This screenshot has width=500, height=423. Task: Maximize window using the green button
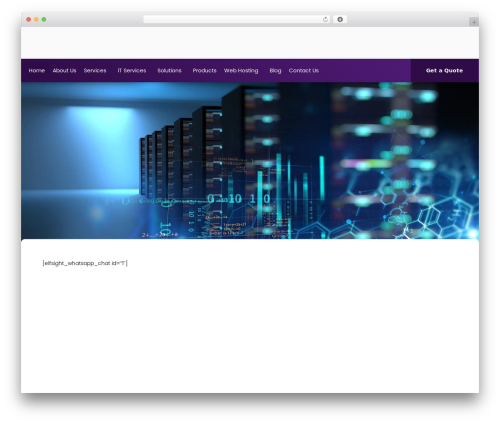coord(44,19)
